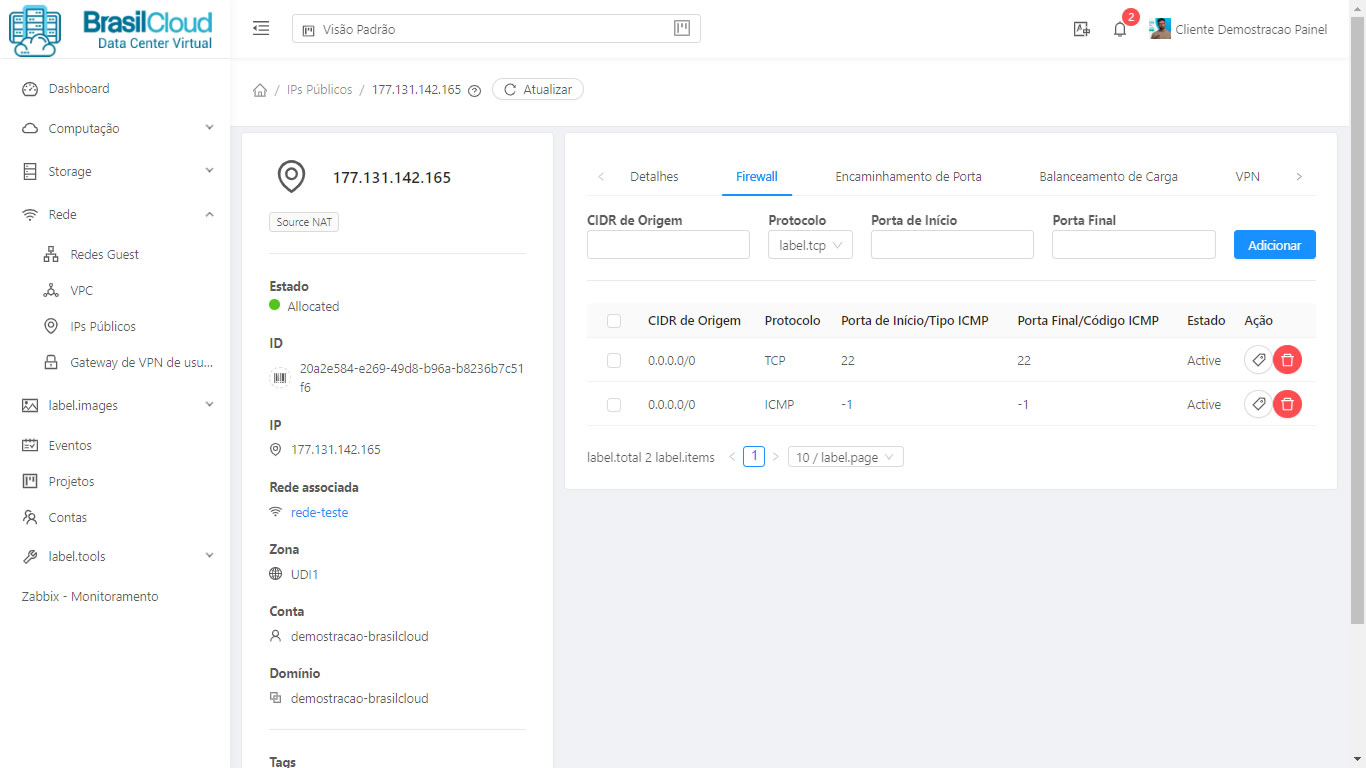Open the 10 / label.page size dropdown
This screenshot has width=1366, height=768.
click(846, 457)
